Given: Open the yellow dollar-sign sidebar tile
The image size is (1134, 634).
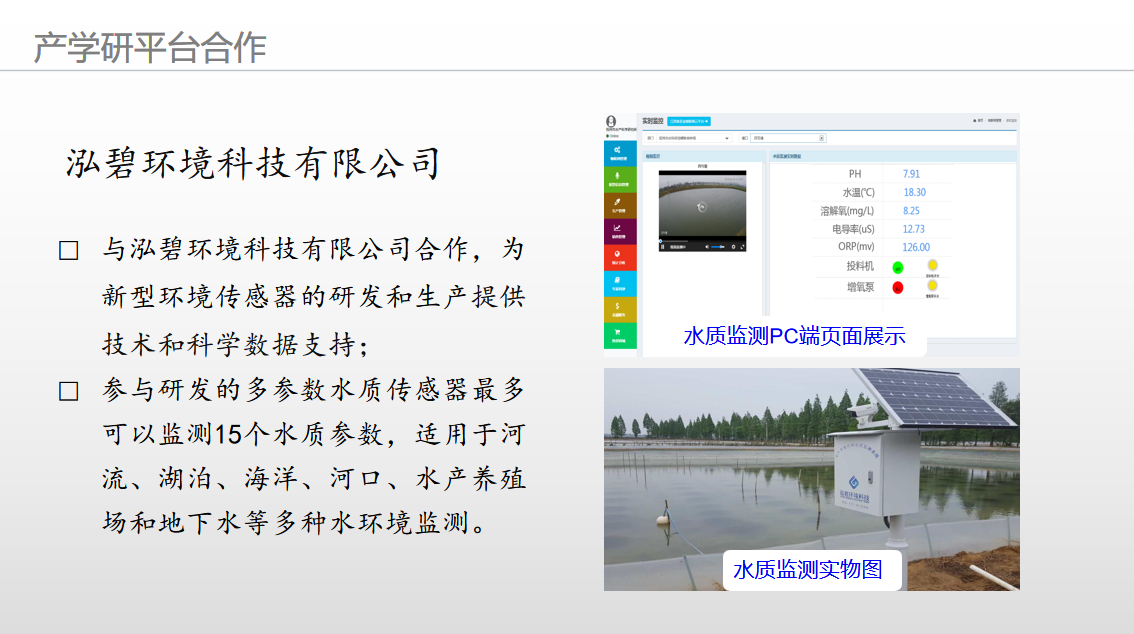Looking at the screenshot, I should point(620,309).
